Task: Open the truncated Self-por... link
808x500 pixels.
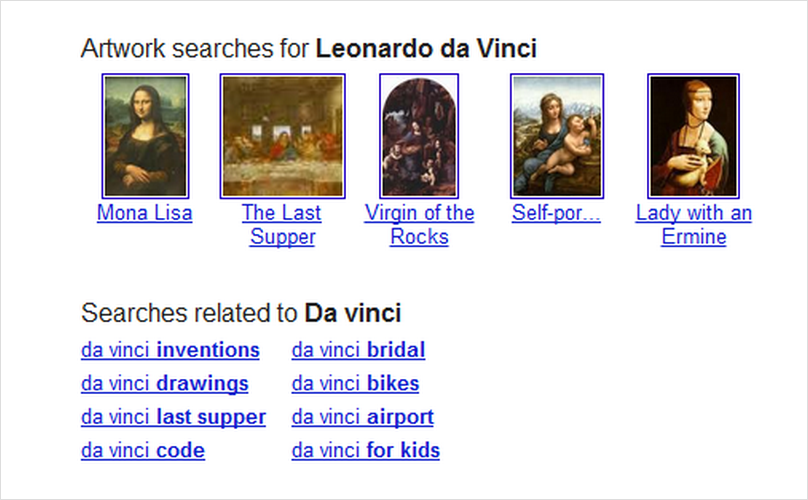Action: [x=556, y=213]
